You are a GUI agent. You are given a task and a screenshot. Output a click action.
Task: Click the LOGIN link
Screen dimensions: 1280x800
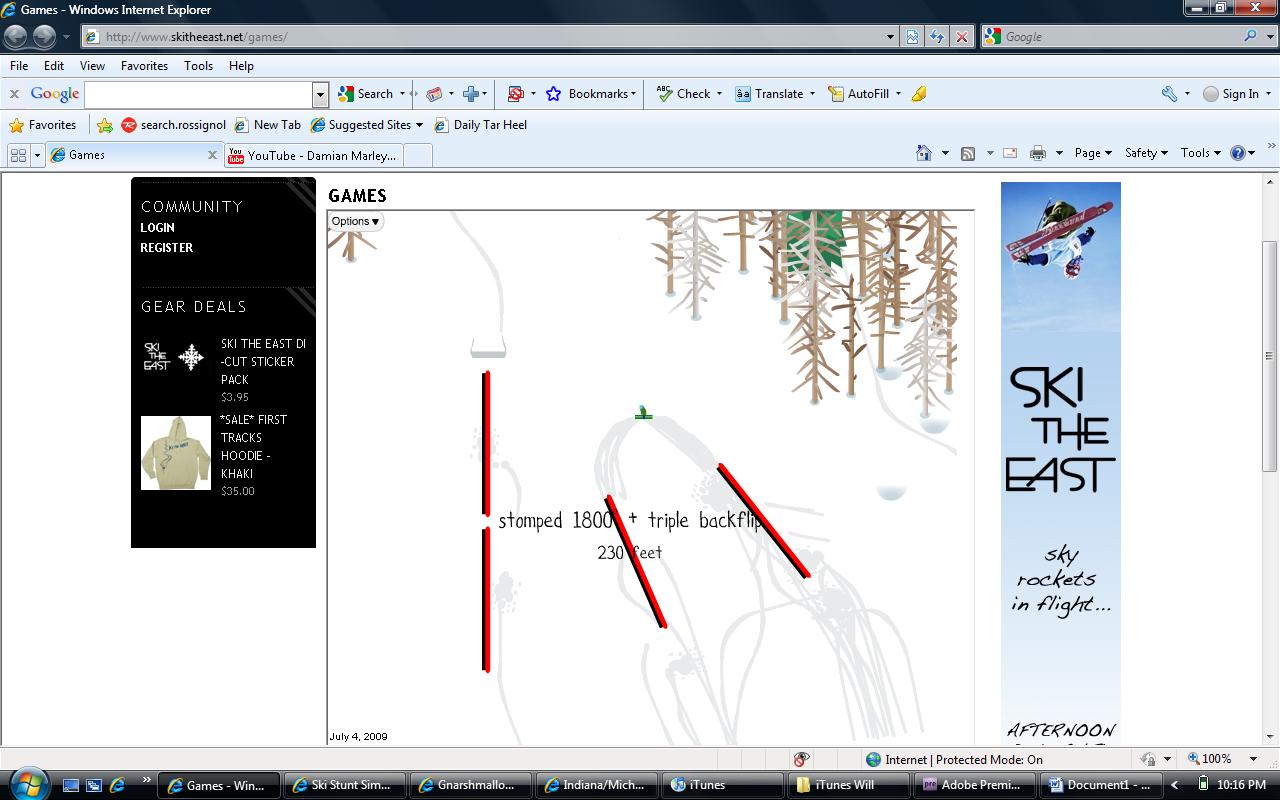pos(157,228)
